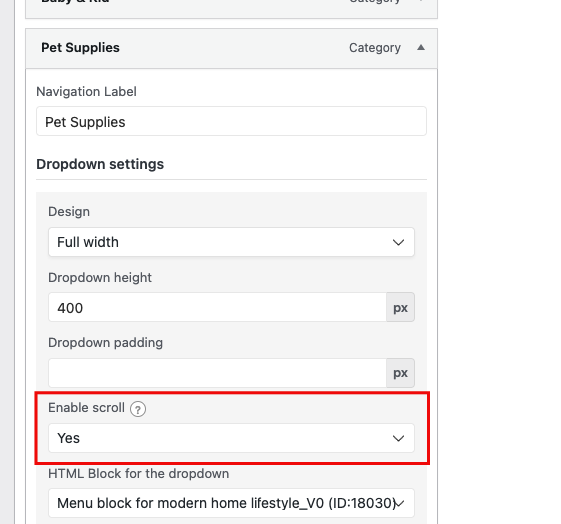Click the chevron on the HTML Block dropdown
This screenshot has height=524, width=561.
point(400,504)
